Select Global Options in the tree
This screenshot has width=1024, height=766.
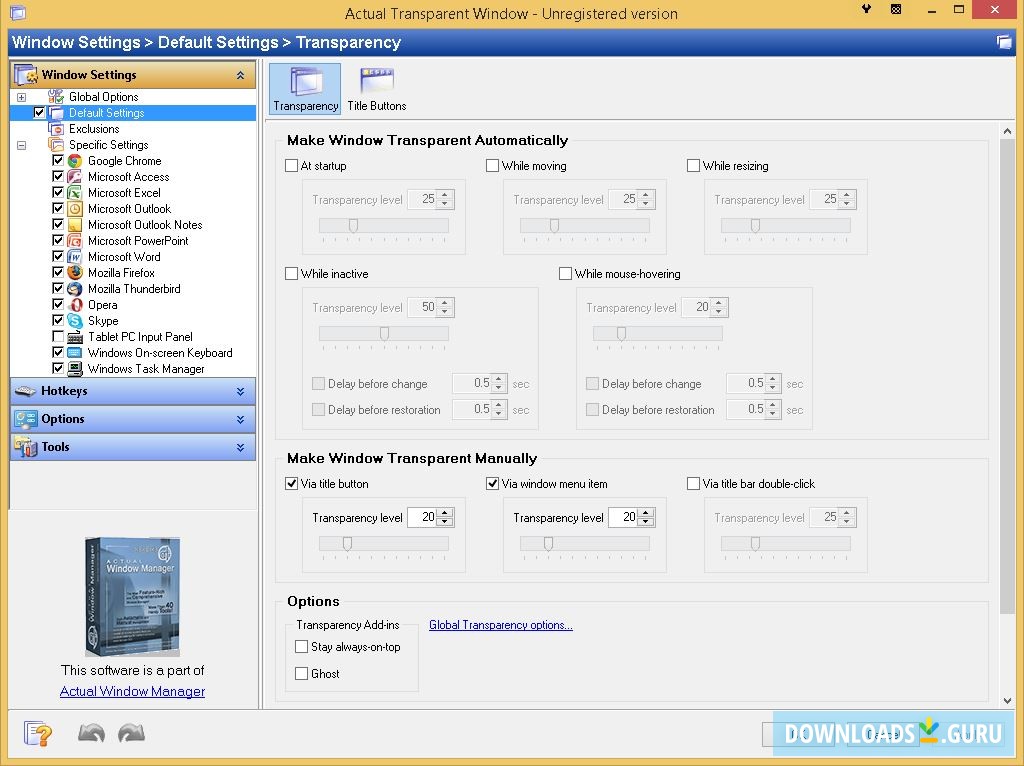[x=103, y=97]
